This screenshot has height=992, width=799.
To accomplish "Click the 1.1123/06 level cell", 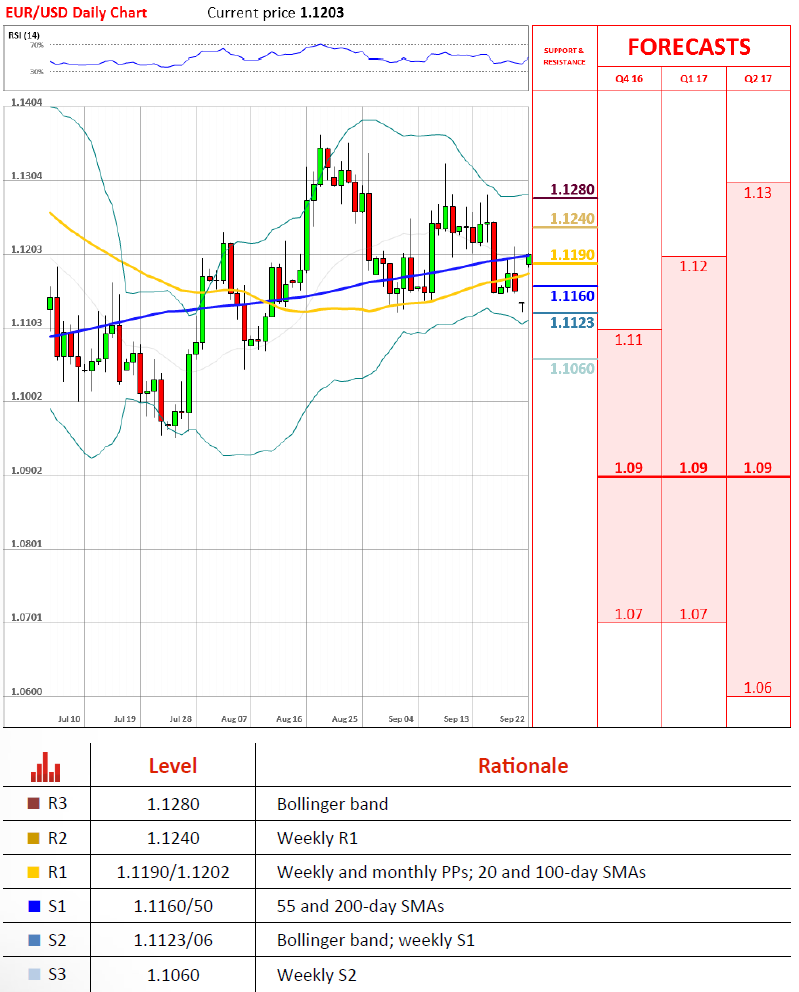I will 173,941.
